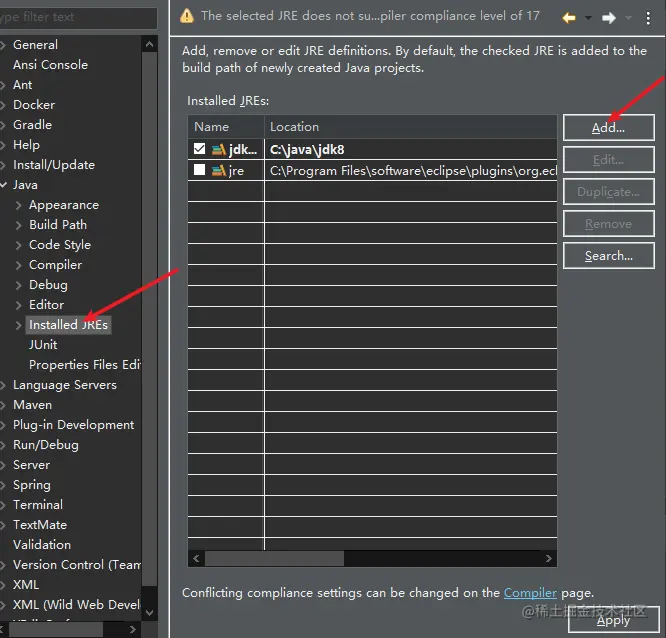Image resolution: width=666 pixels, height=638 pixels.
Task: Select the C:\Program Files eclipse location cell
Action: click(x=411, y=171)
